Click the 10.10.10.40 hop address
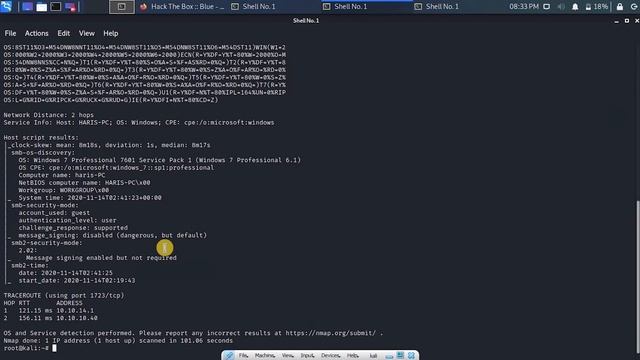The width and height of the screenshot is (640, 360). [77, 318]
